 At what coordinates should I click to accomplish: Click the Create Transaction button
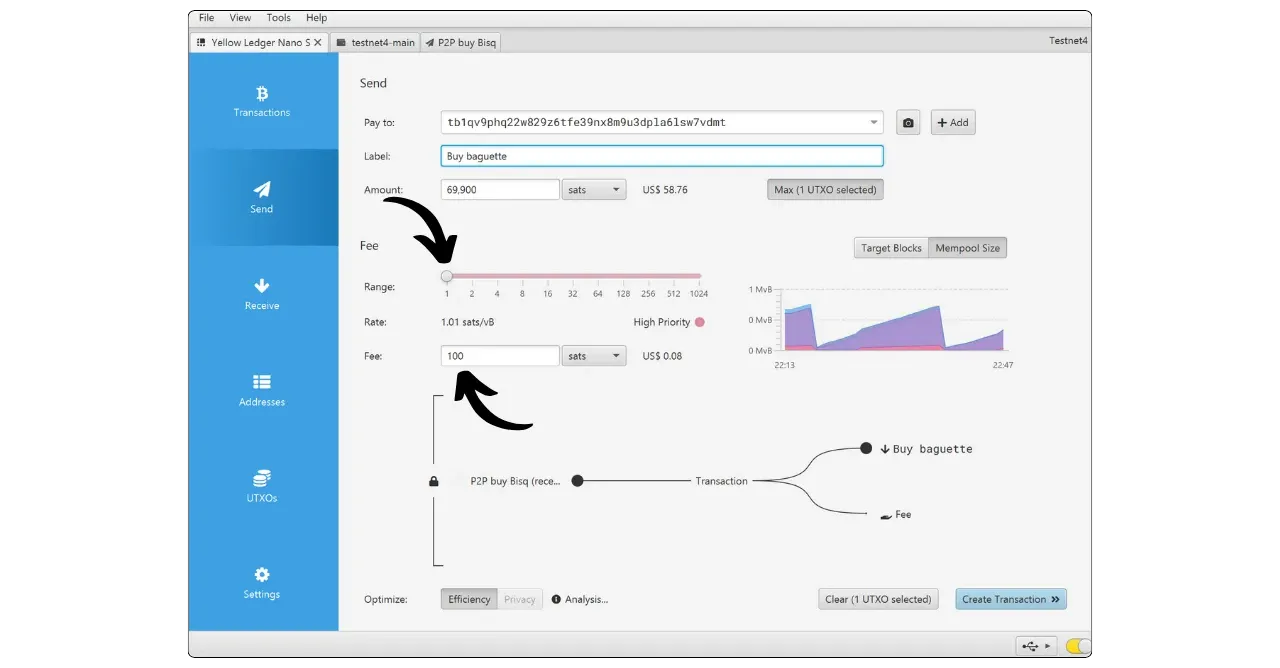pos(1010,600)
